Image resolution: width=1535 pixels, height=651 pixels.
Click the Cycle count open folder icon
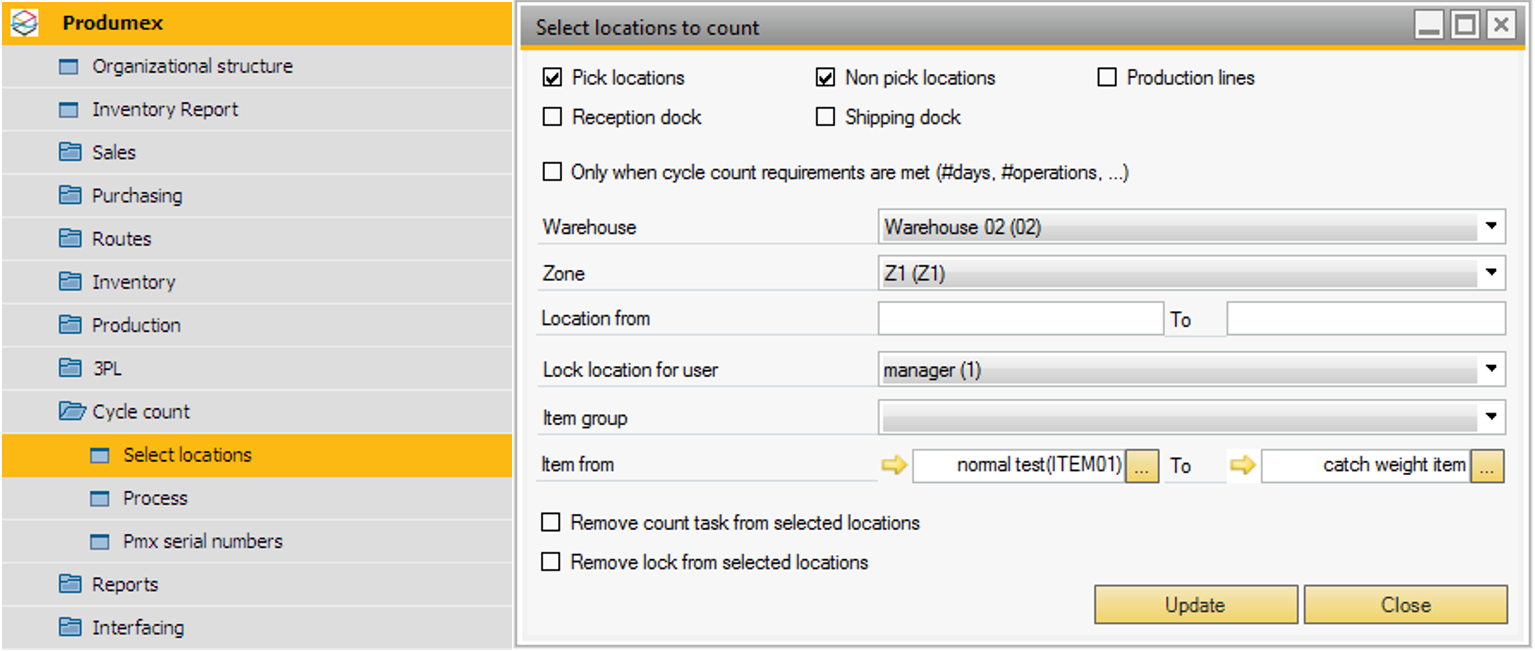click(x=71, y=412)
